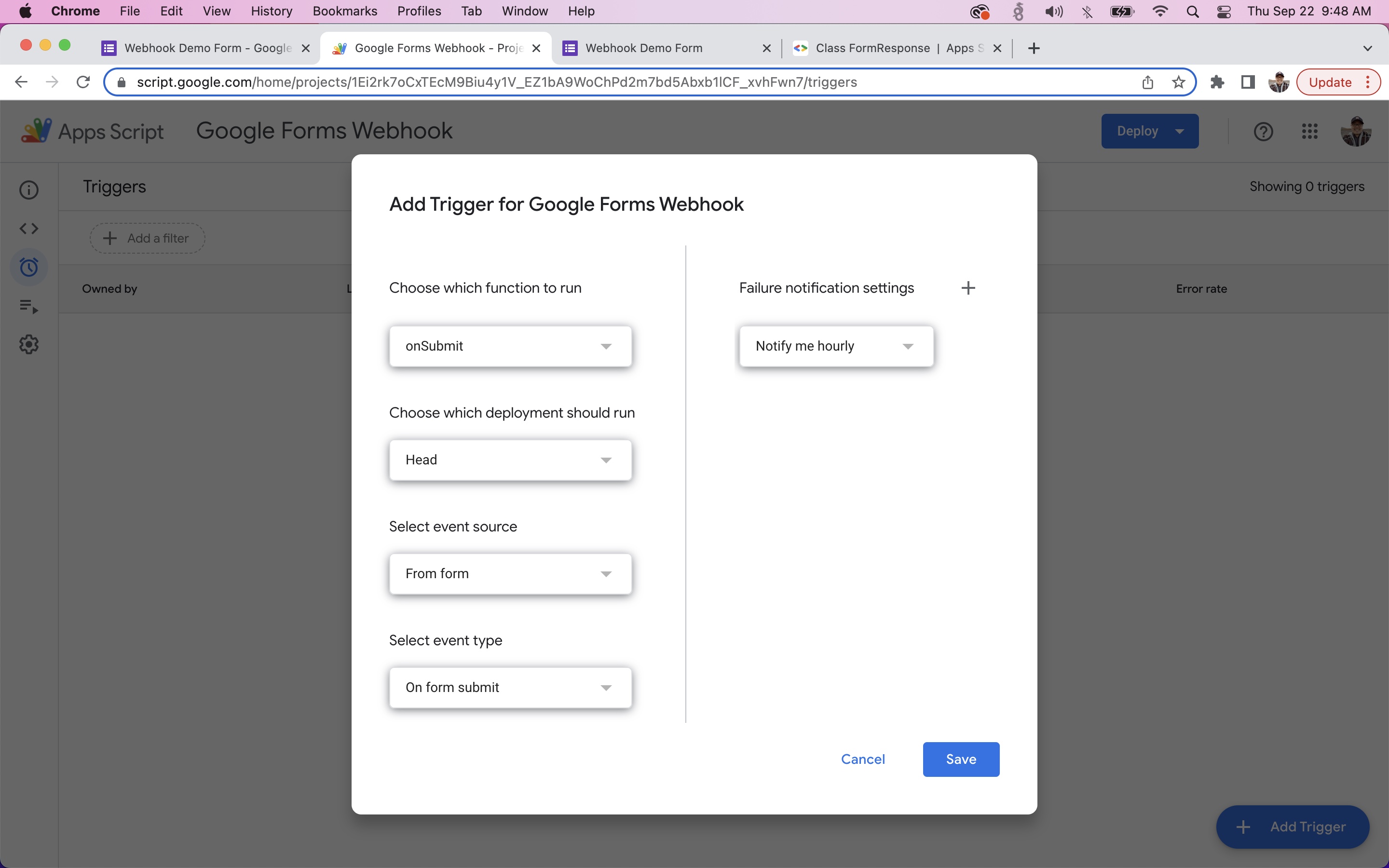Viewport: 1389px width, 868px height.
Task: Open the Bookmarks menu
Action: [x=345, y=12]
